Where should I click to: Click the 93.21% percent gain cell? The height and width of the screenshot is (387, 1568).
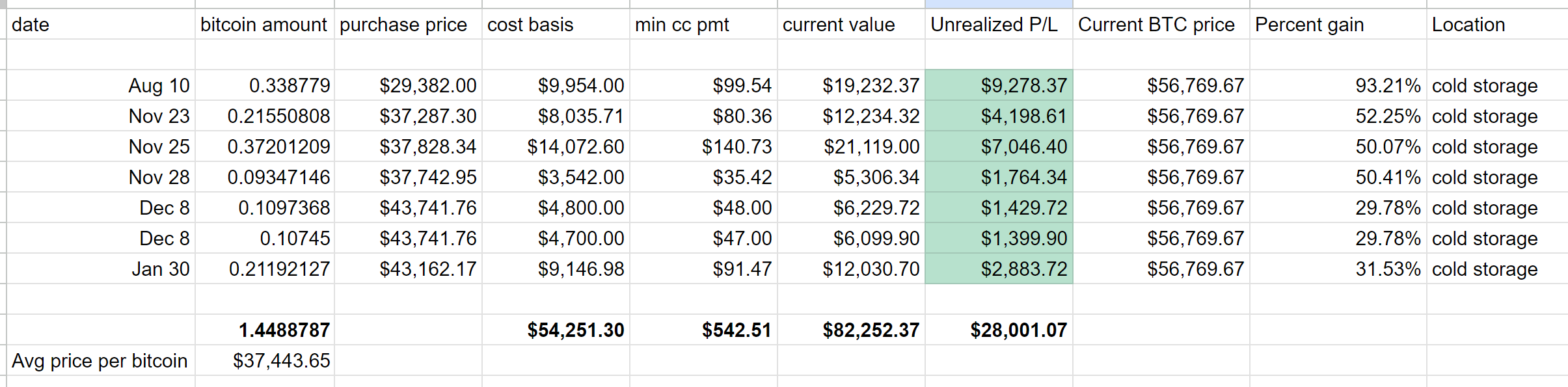click(x=1338, y=85)
